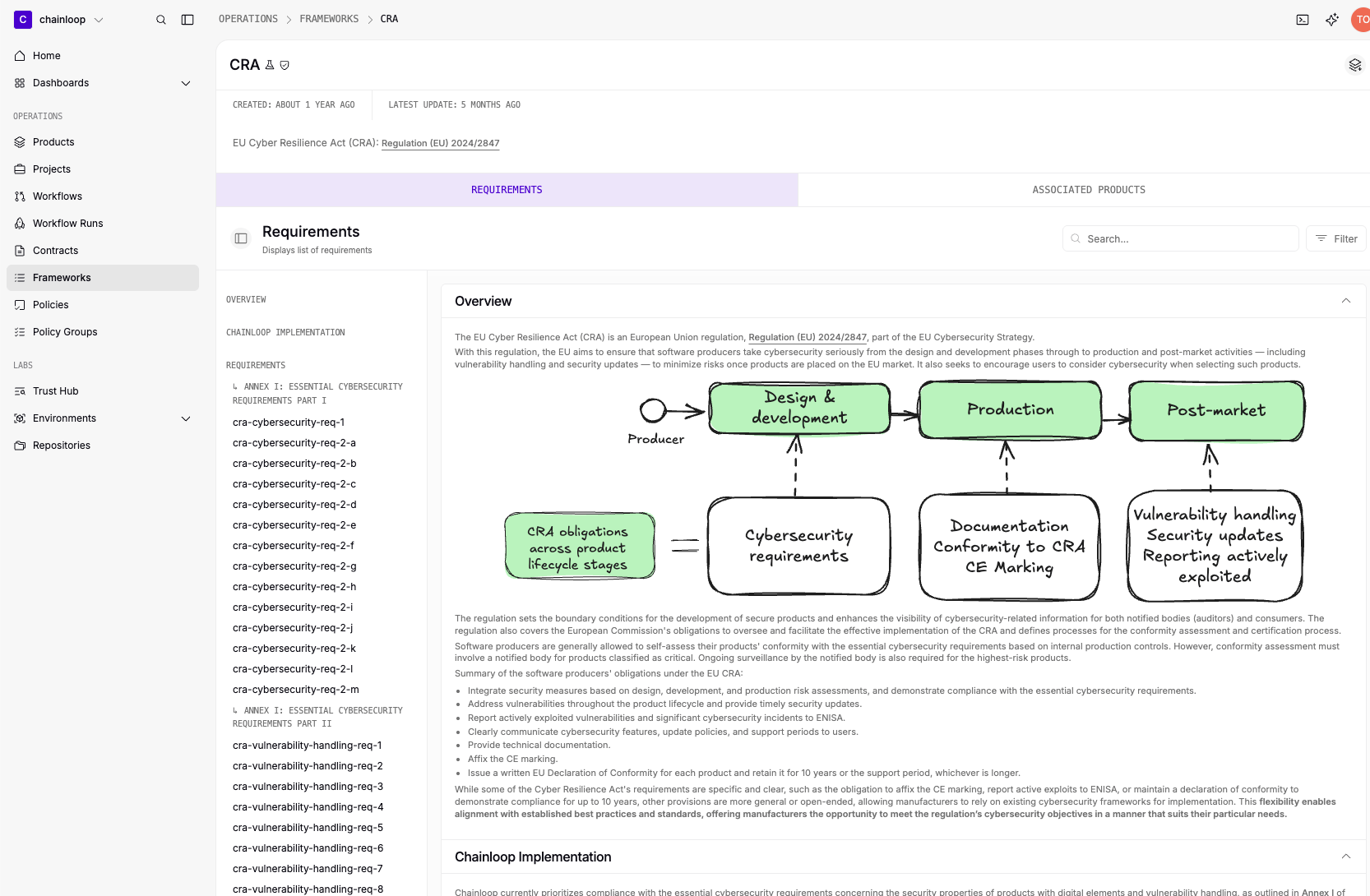Image resolution: width=1370 pixels, height=896 pixels.
Task: Click the chainloop logo icon
Action: click(23, 19)
